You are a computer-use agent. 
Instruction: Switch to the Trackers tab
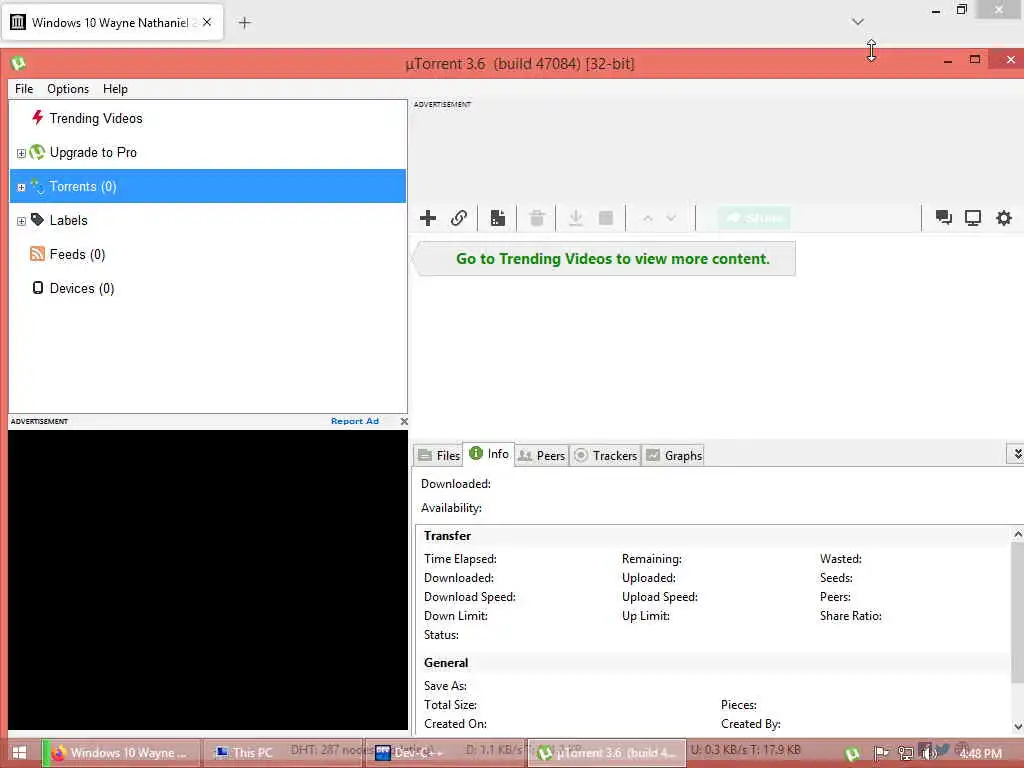click(x=605, y=455)
